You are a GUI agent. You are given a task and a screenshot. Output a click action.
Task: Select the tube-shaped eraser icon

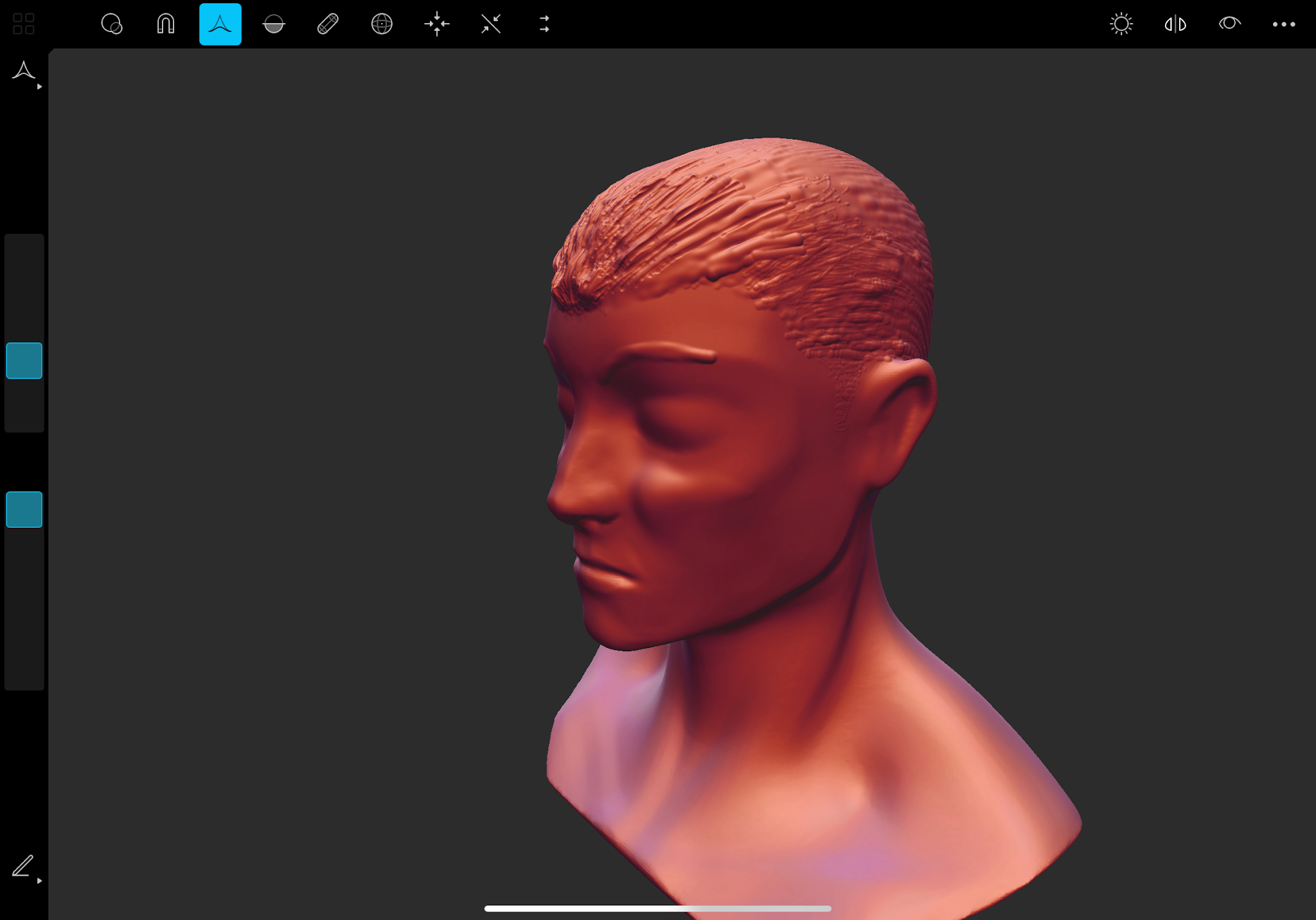[x=327, y=24]
